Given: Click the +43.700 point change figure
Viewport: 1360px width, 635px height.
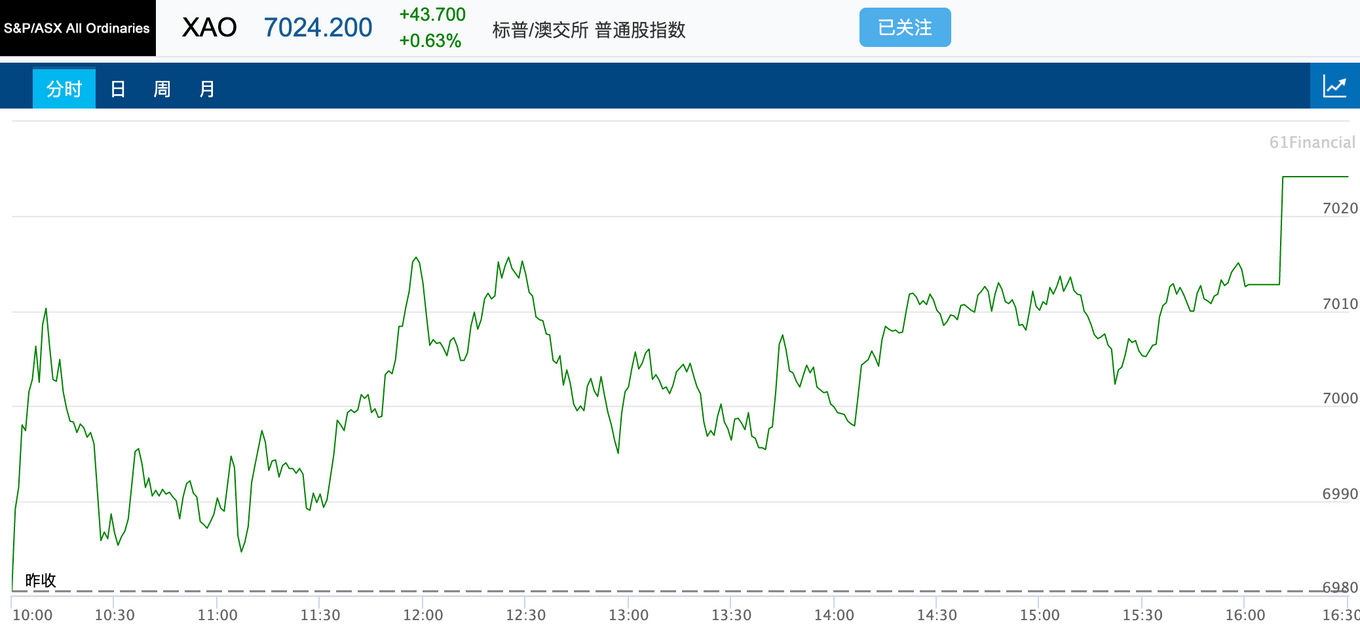Looking at the screenshot, I should [432, 15].
